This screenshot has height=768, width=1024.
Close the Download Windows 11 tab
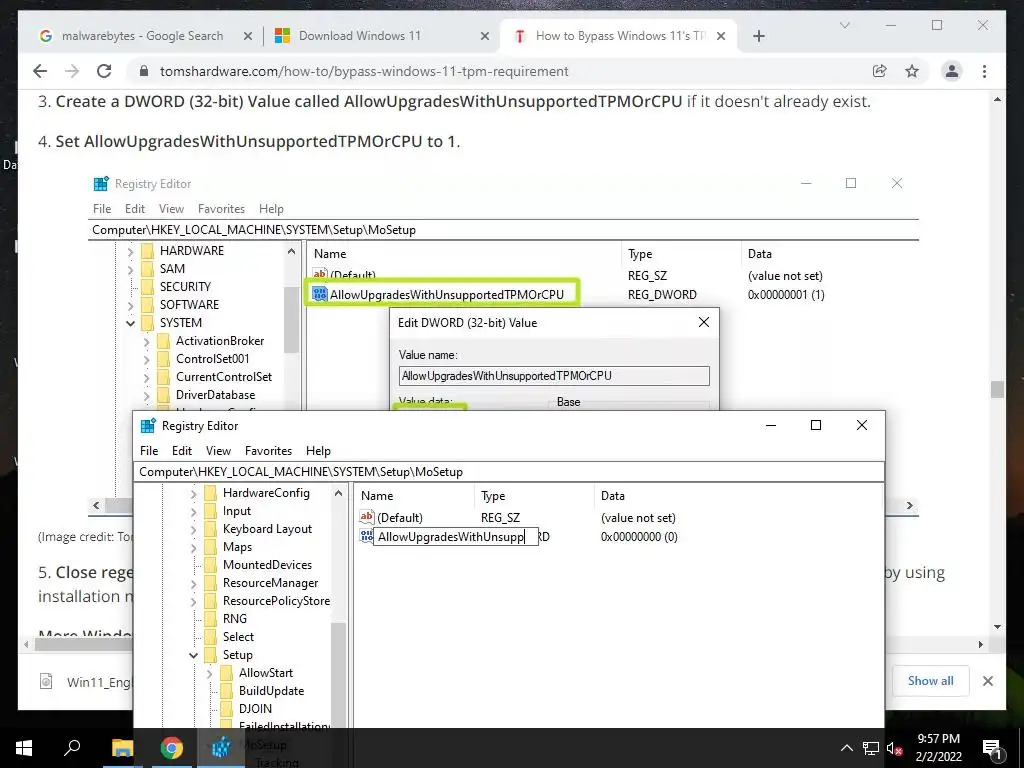(x=485, y=36)
